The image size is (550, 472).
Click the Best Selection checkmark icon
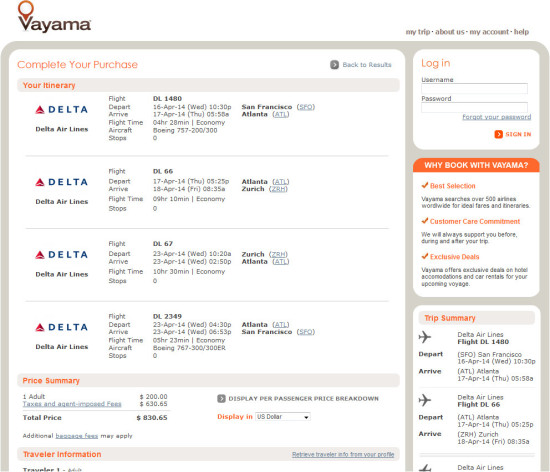[x=425, y=185]
